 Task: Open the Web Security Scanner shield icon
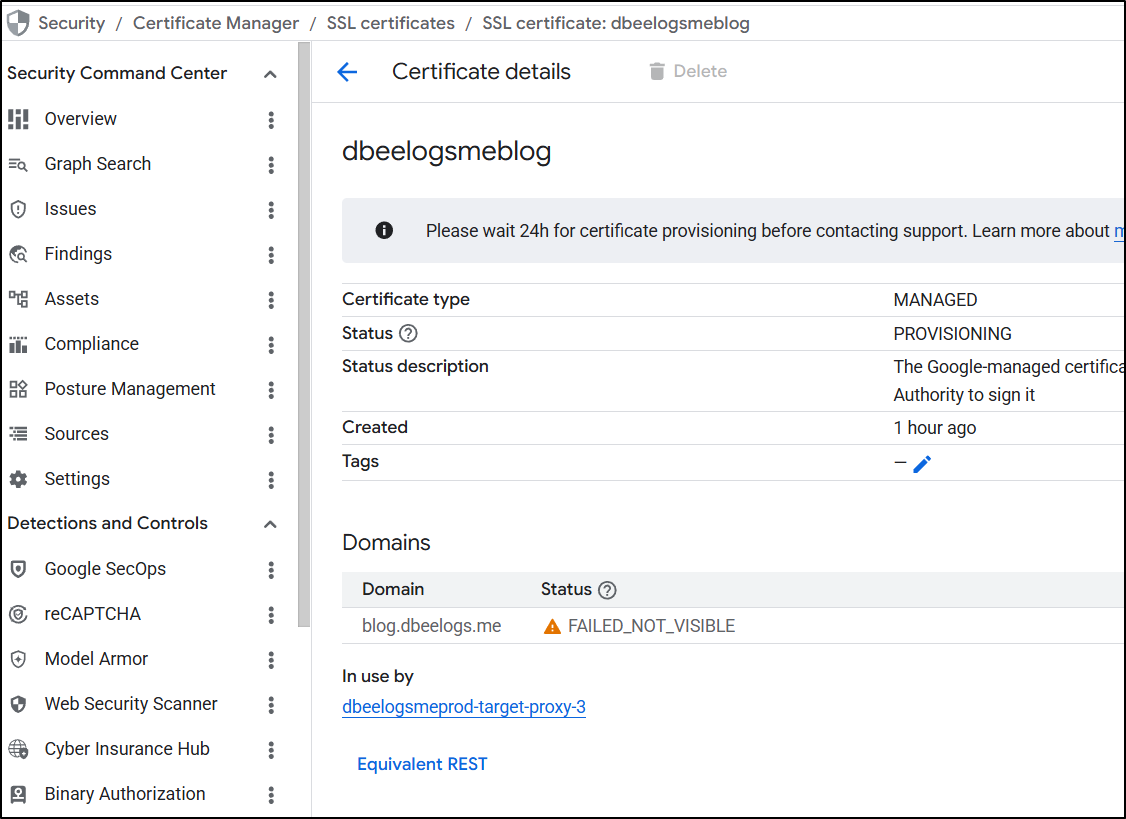click(18, 704)
